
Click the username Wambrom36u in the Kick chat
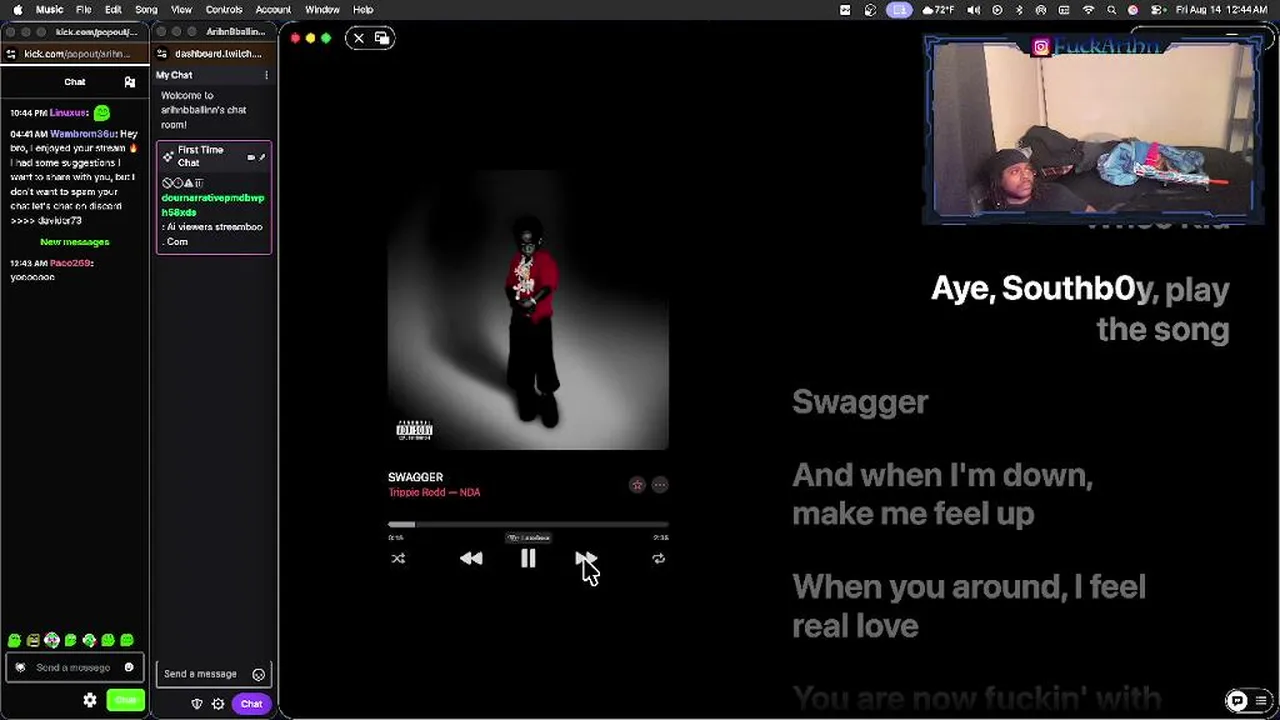(83, 134)
